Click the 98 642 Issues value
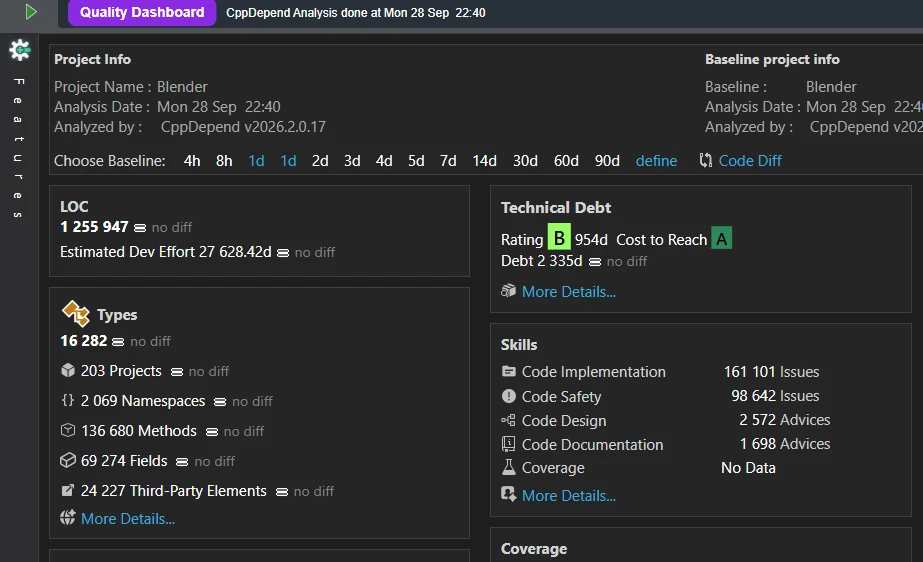The height and width of the screenshot is (562, 923). (775, 395)
